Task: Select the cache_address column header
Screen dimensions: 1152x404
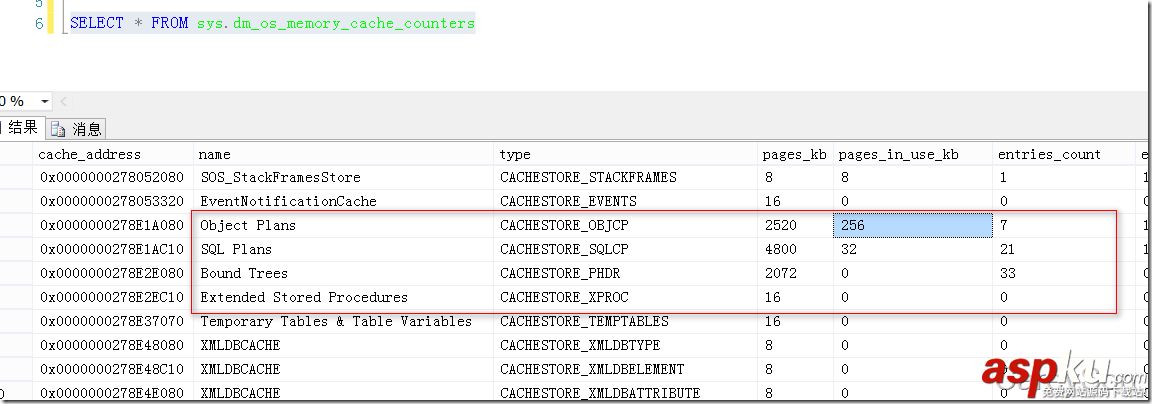Action: (89, 154)
